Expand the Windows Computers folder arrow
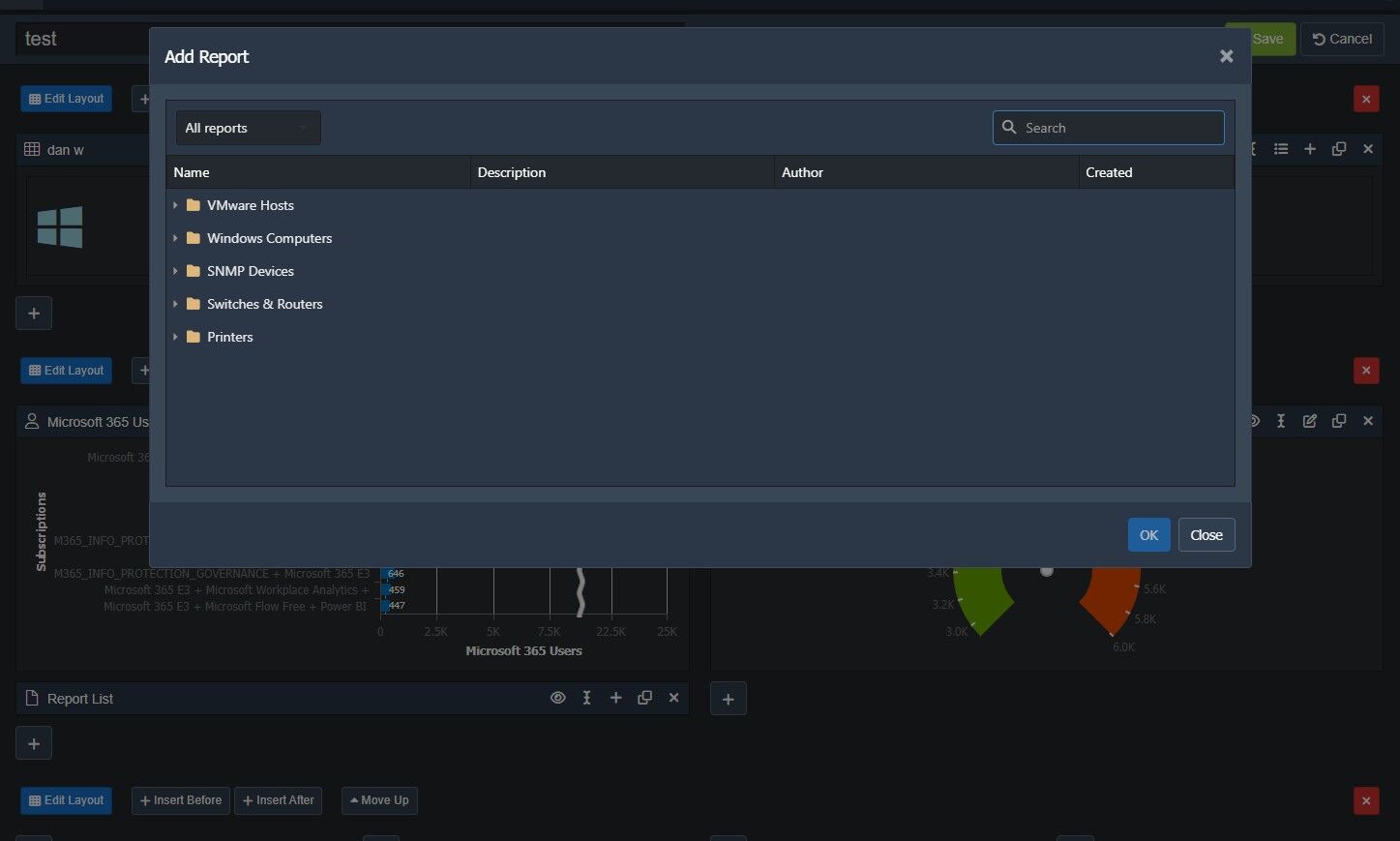 [175, 238]
